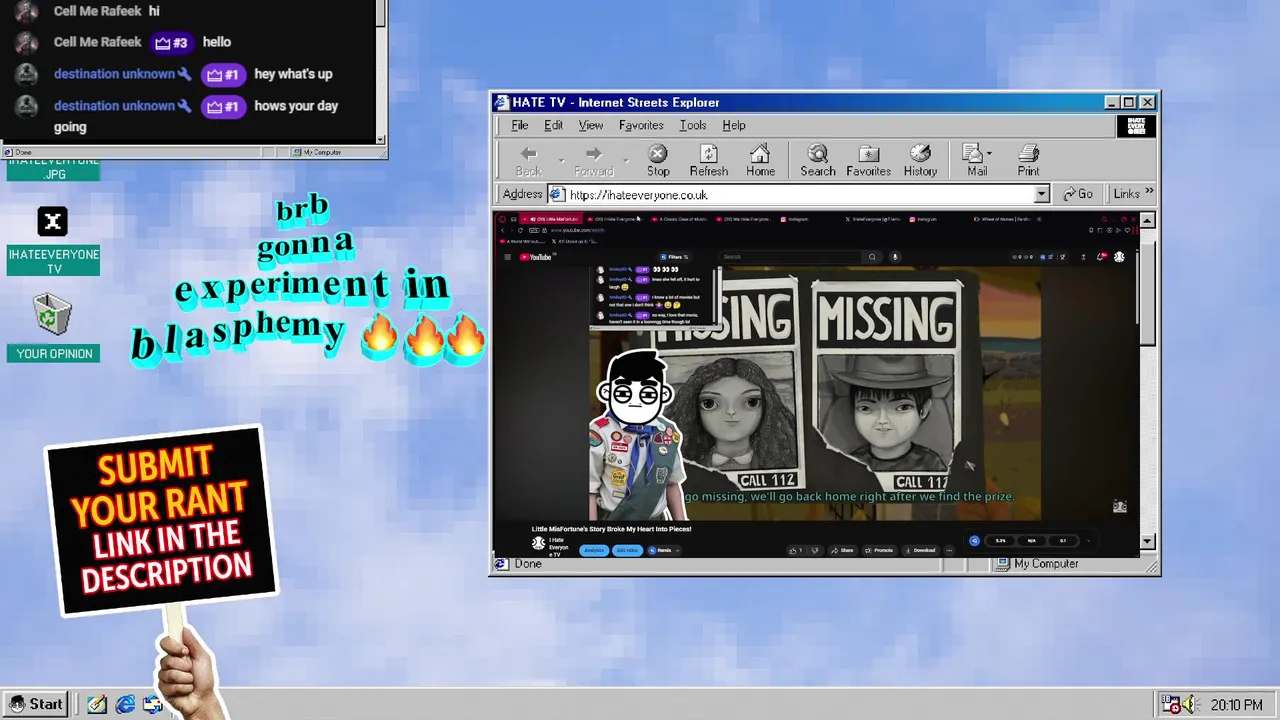Viewport: 1280px width, 720px height.
Task: Click the Forward arrow toolbar icon
Action: [x=593, y=153]
